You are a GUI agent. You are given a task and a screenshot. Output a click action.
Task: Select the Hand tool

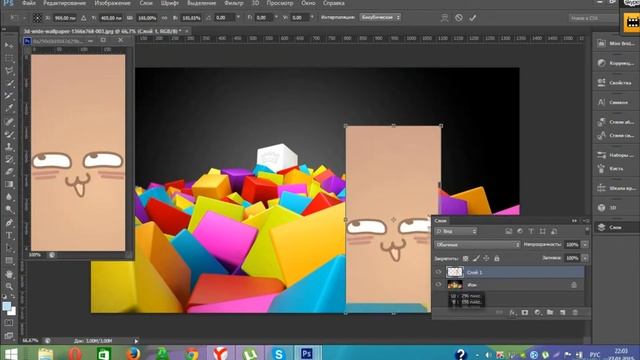point(9,274)
